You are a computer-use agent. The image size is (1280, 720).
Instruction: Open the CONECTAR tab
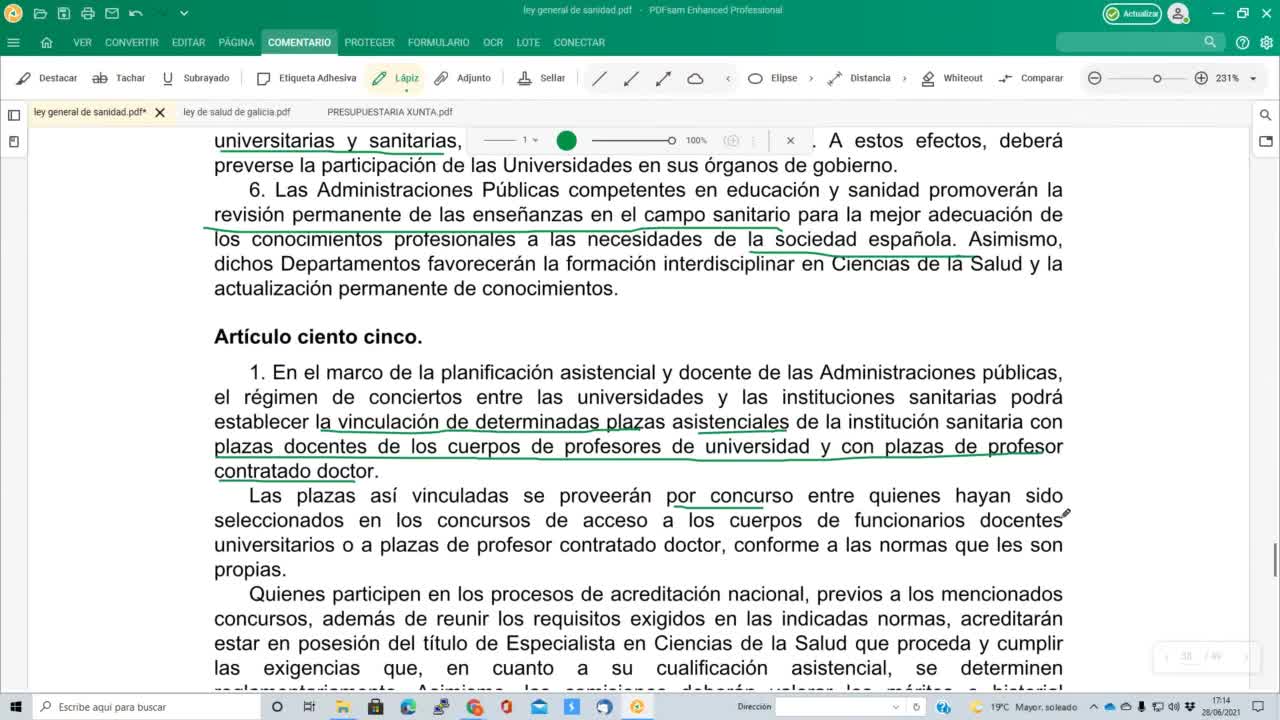click(579, 42)
